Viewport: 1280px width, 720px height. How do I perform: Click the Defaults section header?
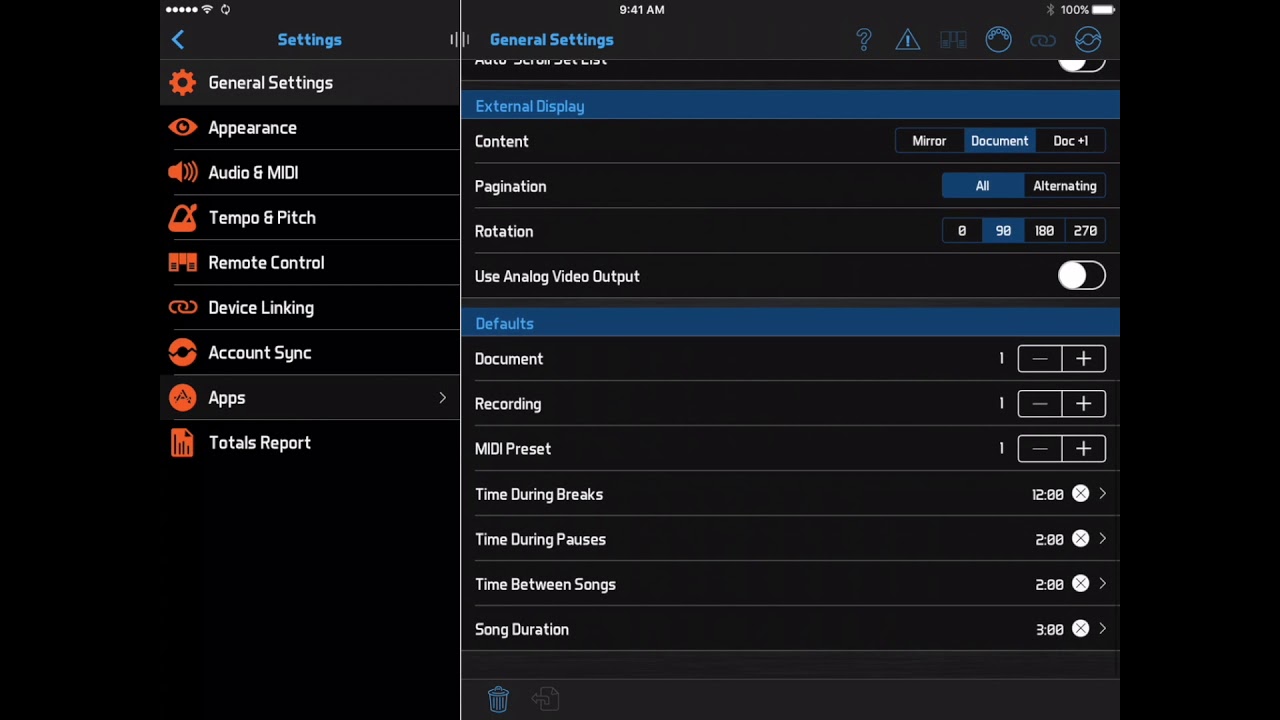coord(790,324)
